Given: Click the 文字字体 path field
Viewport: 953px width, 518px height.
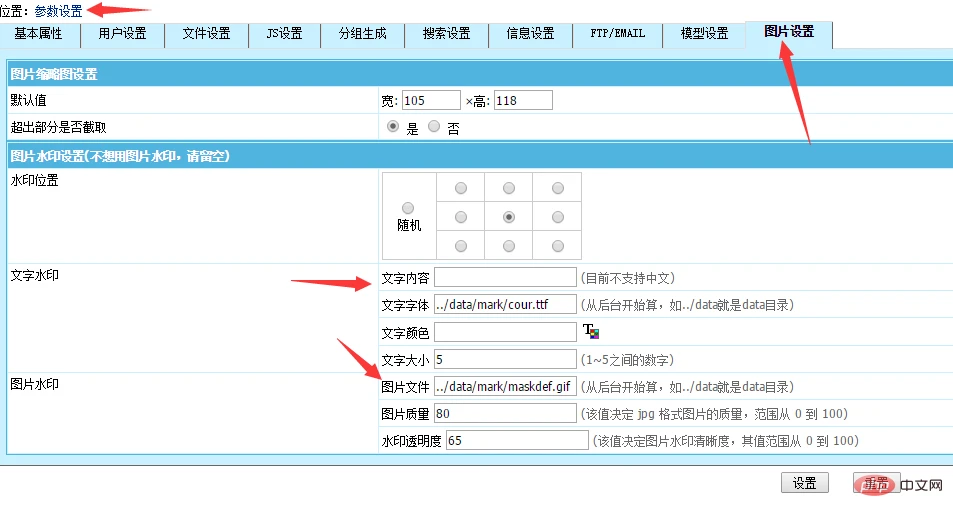Looking at the screenshot, I should pos(505,304).
